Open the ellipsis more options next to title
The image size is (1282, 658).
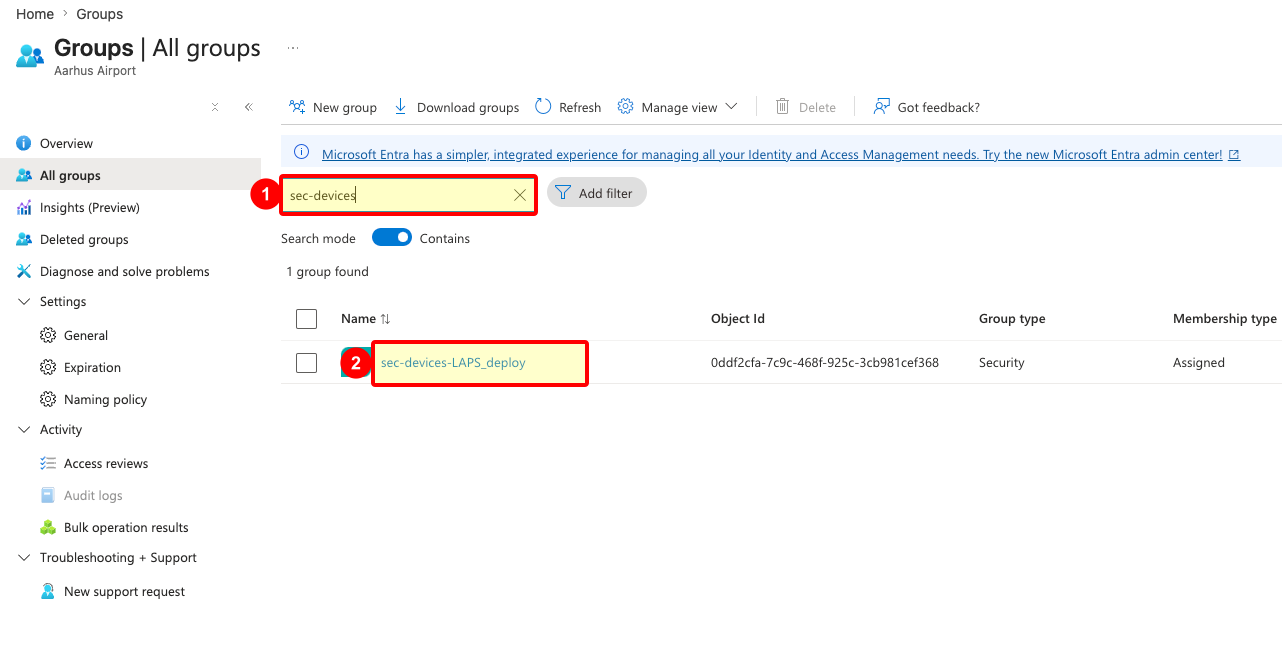(x=293, y=48)
